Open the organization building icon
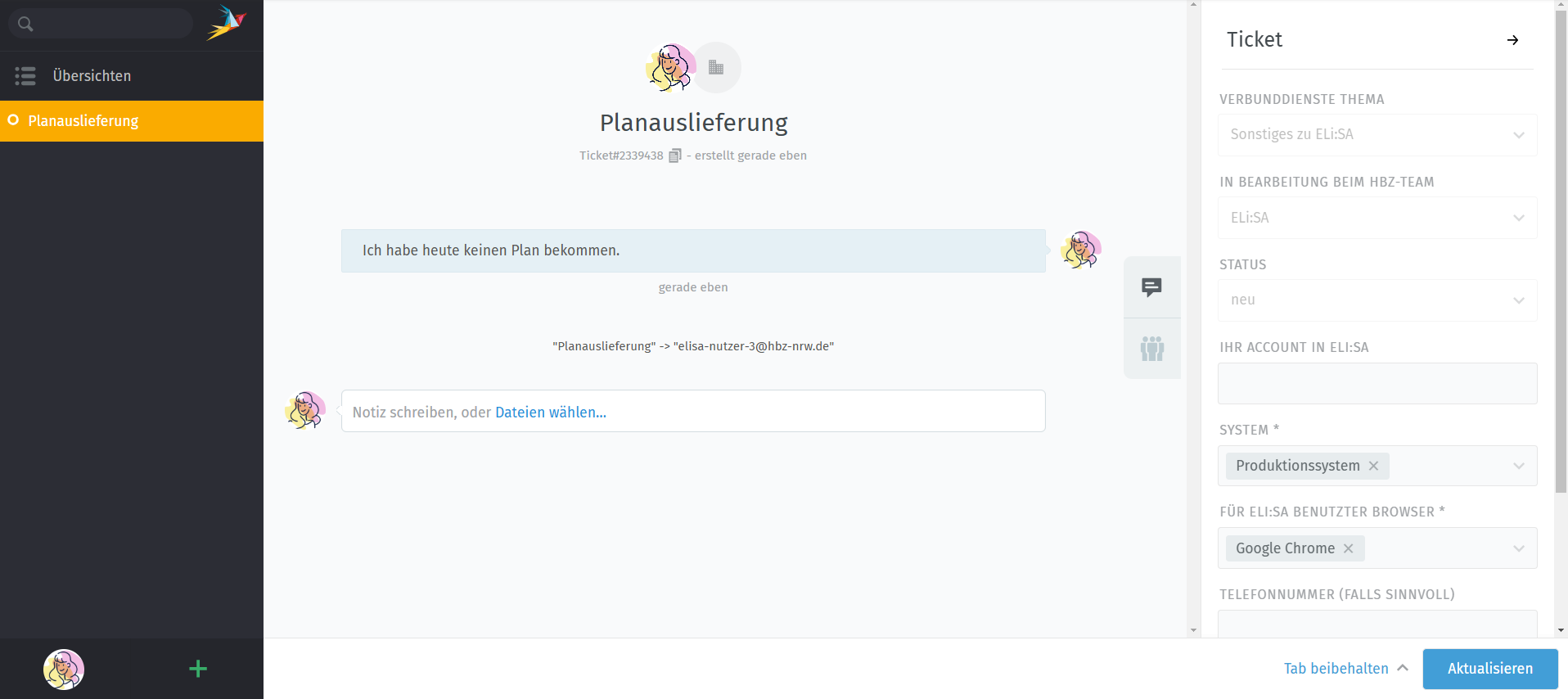Viewport: 1568px width, 699px height. (x=716, y=67)
